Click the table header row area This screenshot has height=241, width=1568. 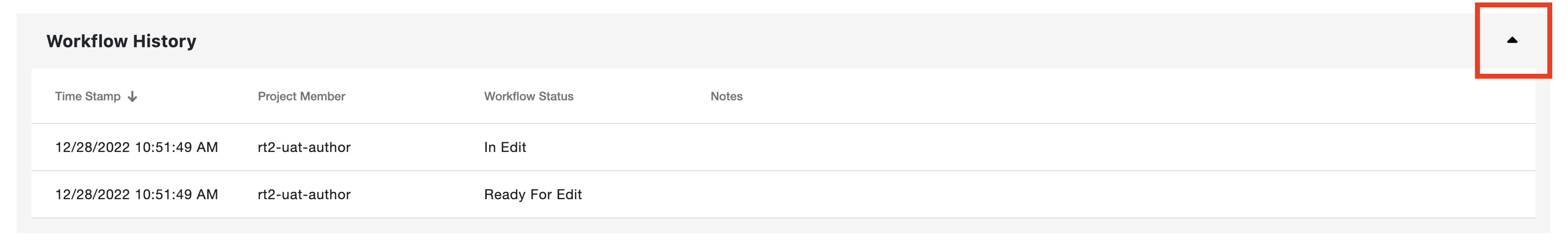pyautogui.click(x=784, y=96)
